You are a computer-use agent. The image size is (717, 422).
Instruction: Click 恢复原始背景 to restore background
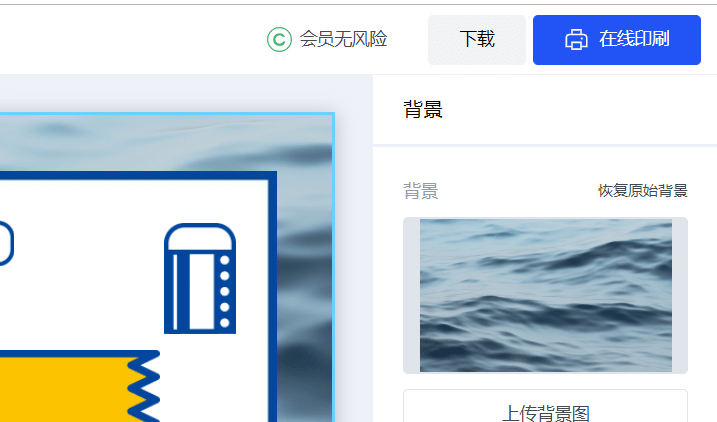(643, 191)
